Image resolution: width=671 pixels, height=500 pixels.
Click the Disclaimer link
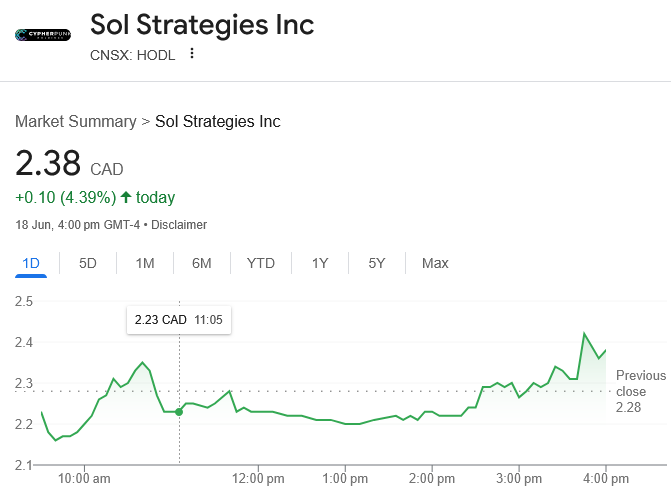pyautogui.click(x=179, y=225)
